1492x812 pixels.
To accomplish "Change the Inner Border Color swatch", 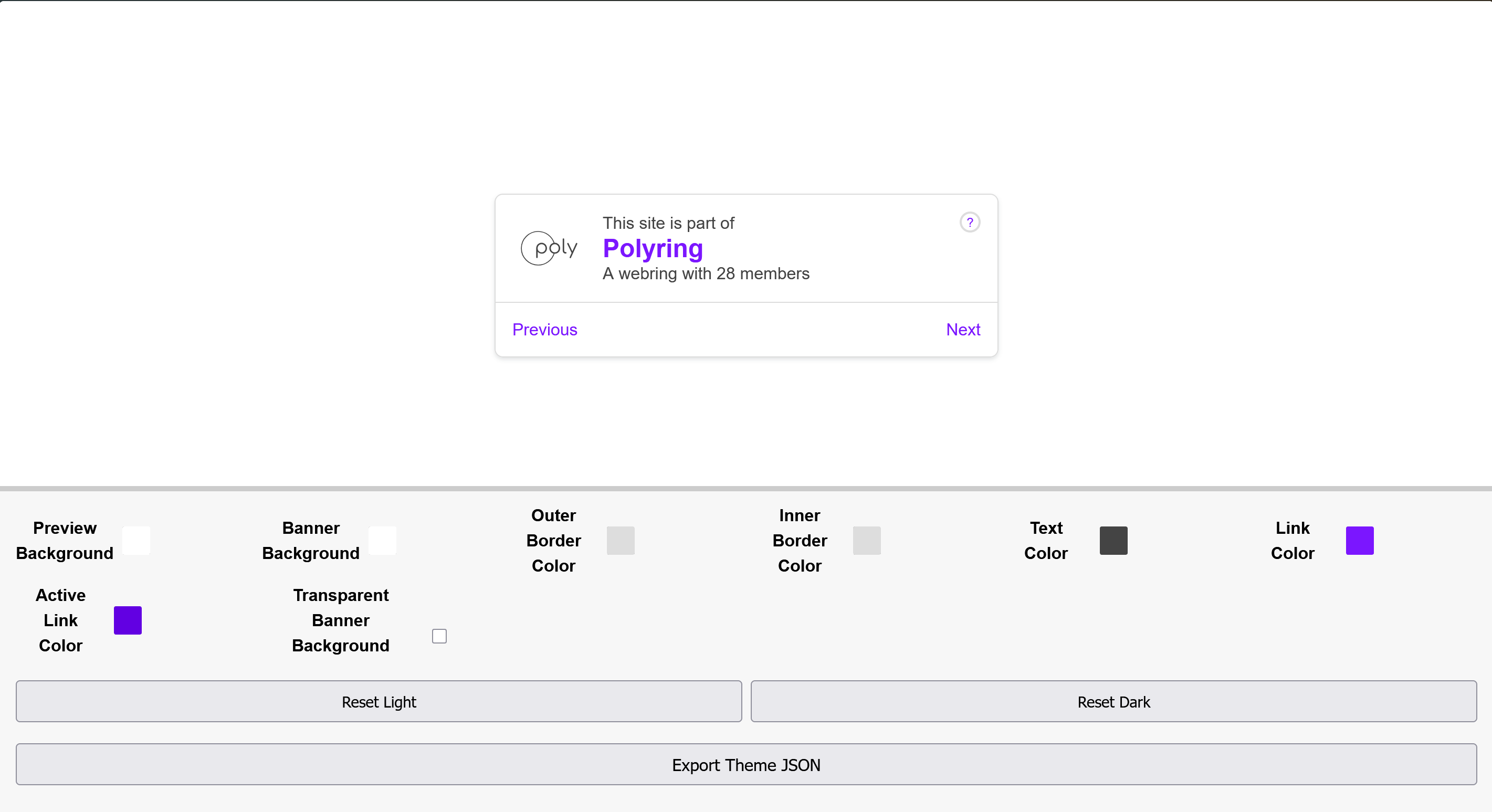I will click(x=866, y=540).
